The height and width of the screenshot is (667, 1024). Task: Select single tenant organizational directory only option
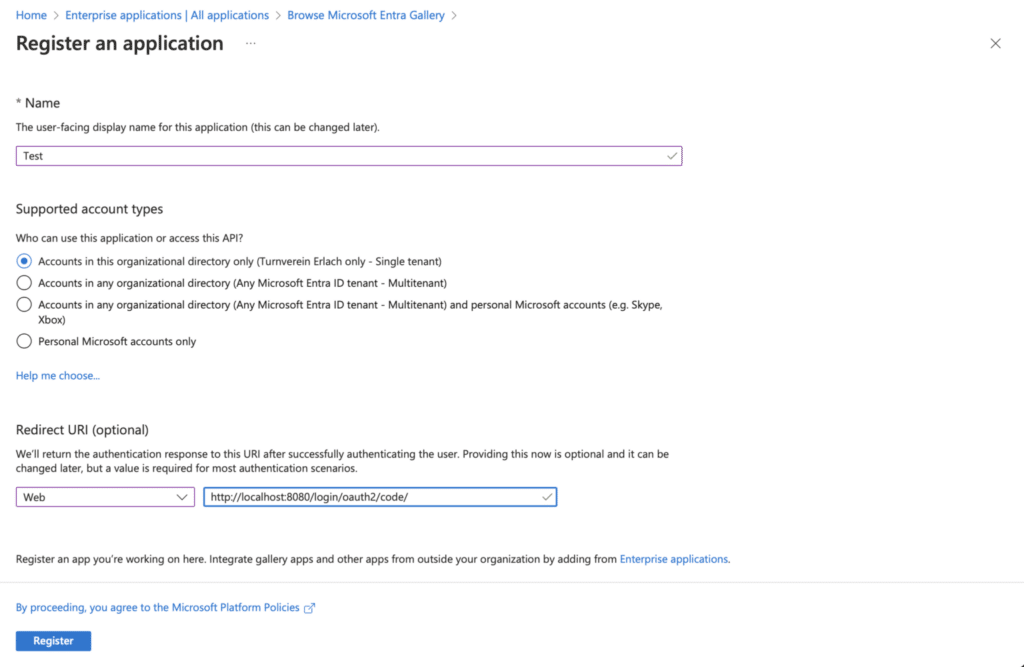point(24,261)
